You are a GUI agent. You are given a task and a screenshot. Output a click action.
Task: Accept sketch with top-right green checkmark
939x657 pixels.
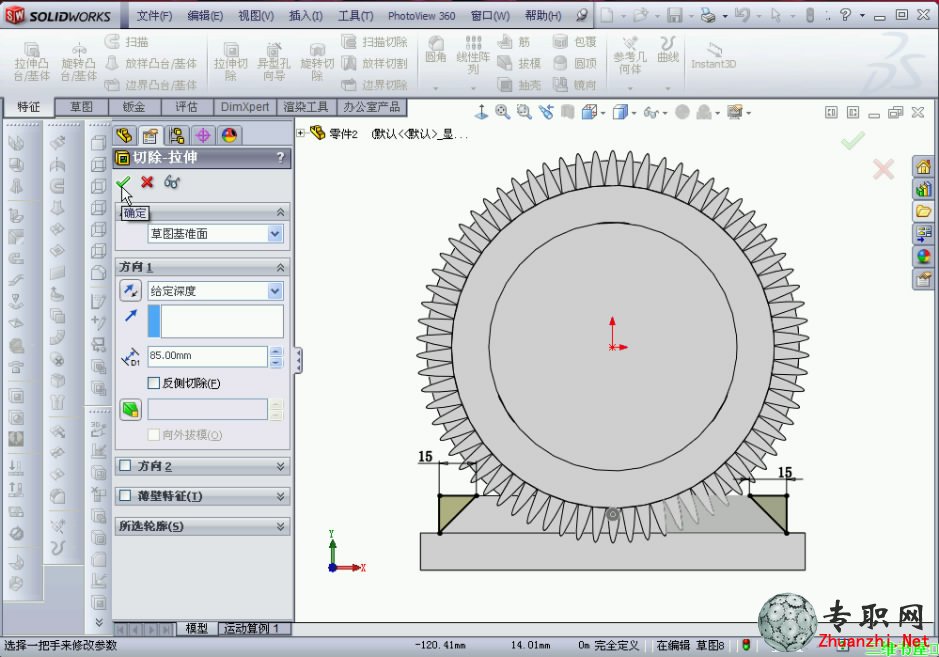[x=853, y=140]
